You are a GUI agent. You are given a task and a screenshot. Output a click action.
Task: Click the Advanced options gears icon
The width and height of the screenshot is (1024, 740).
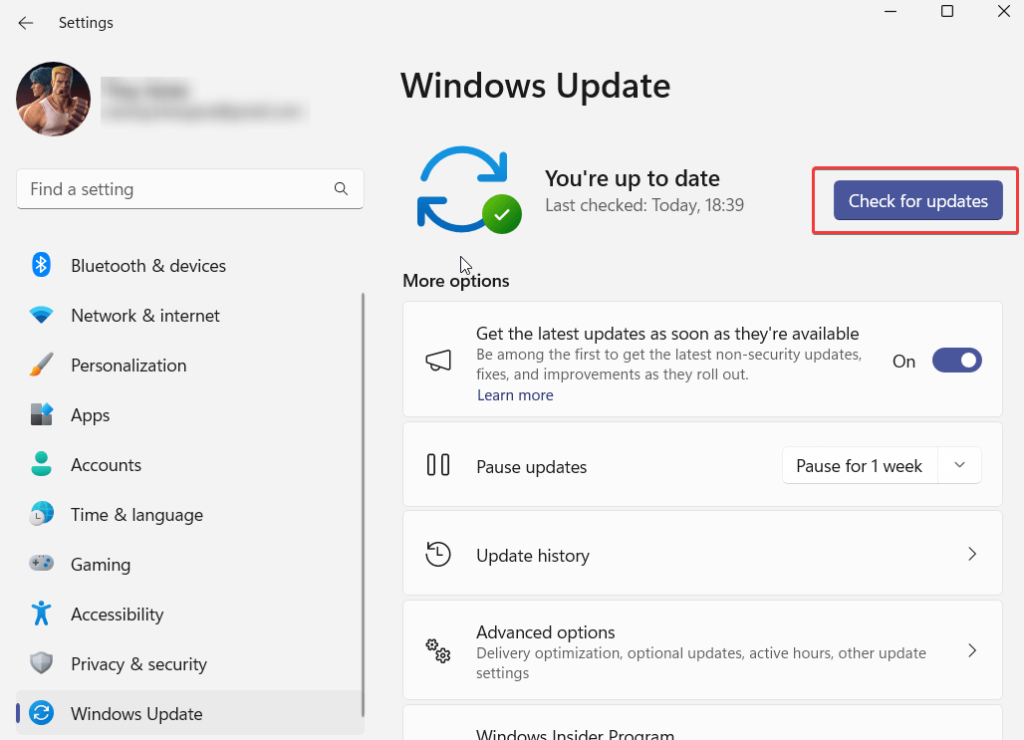[x=438, y=651]
